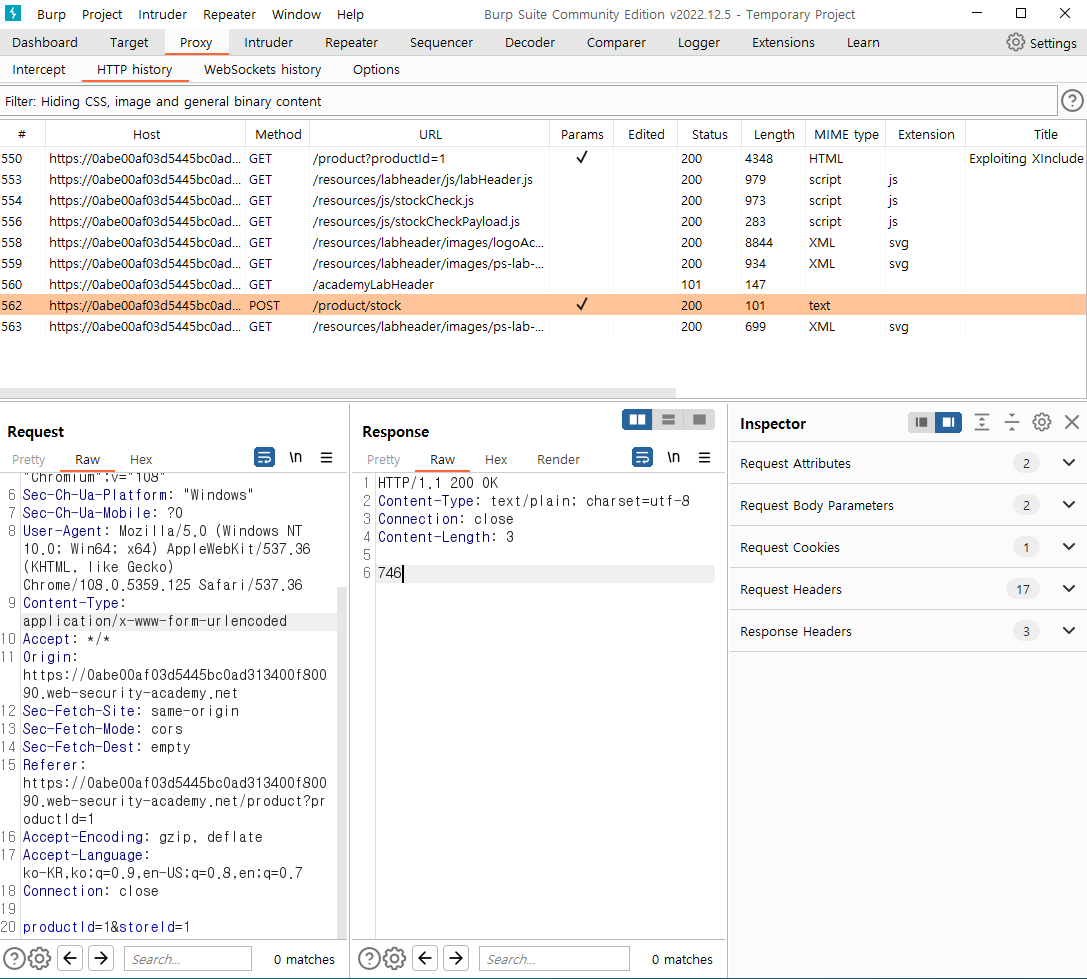Open the request search settings gear
Viewport: 1087px width, 979px height.
40,959
